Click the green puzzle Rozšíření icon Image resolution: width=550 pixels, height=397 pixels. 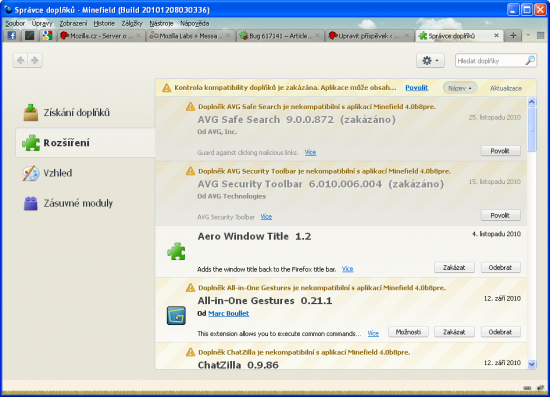click(x=31, y=143)
